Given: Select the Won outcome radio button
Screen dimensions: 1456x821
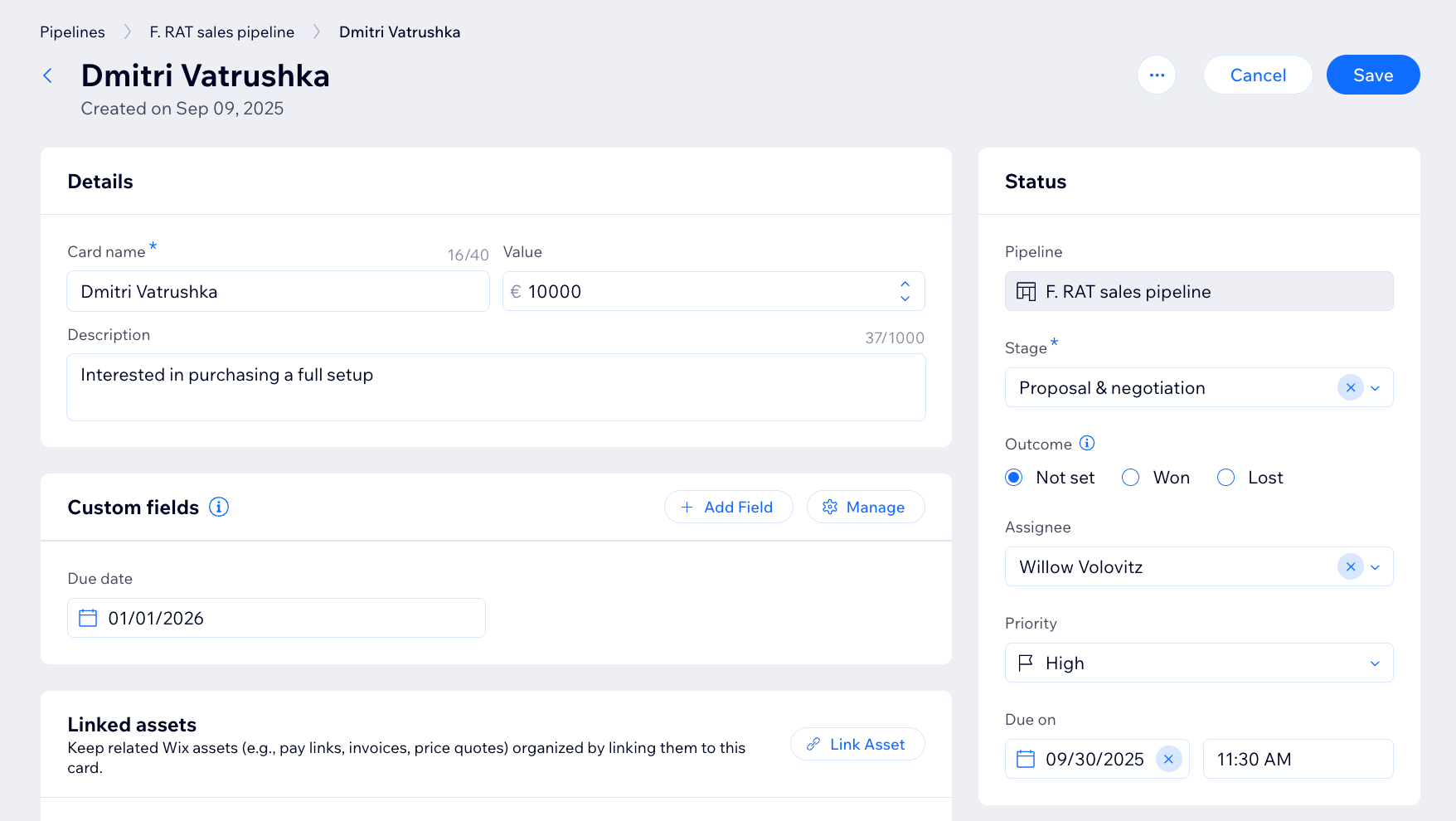Looking at the screenshot, I should pos(1130,477).
